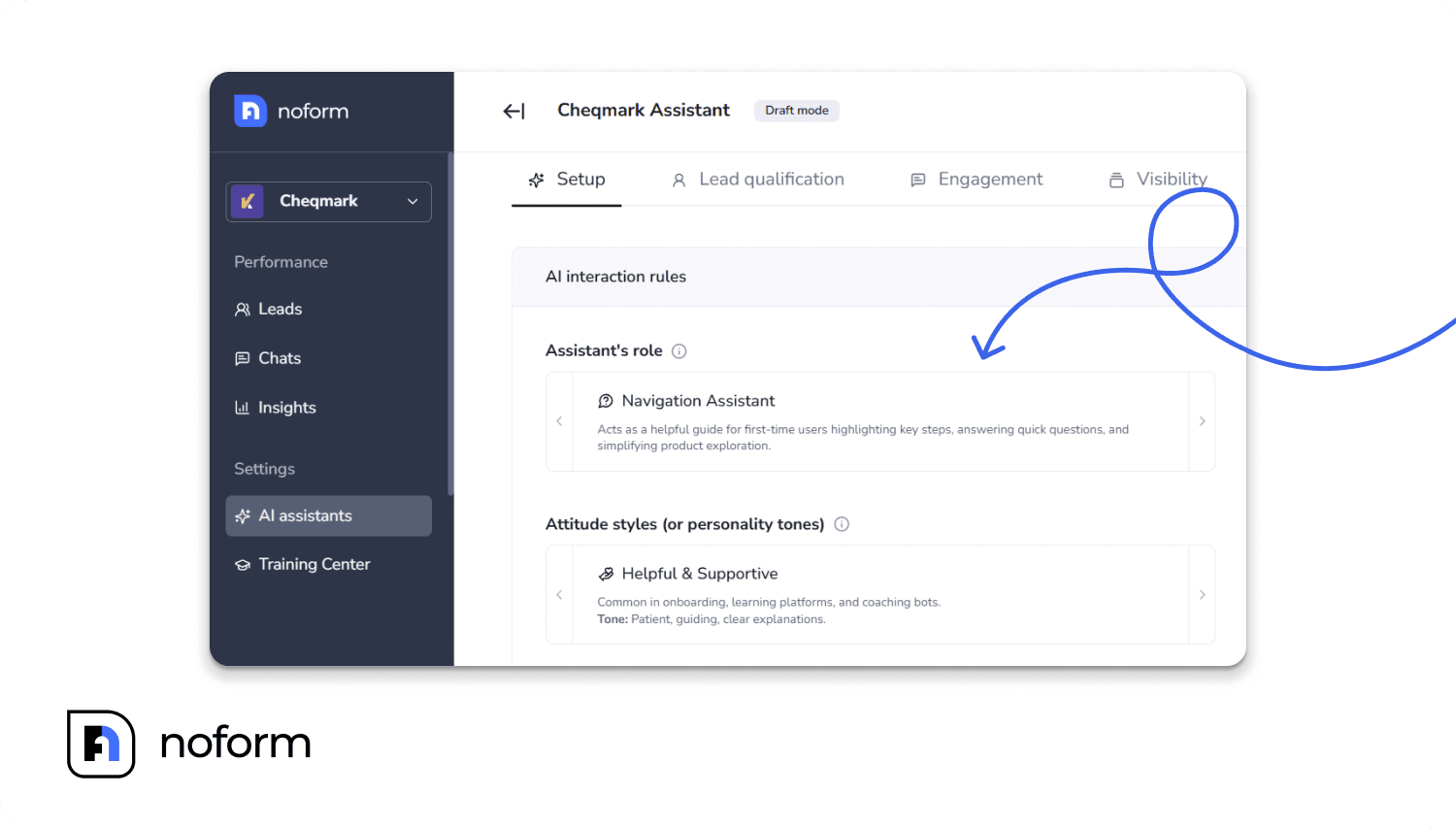1456x828 pixels.
Task: Click the Assistant's role info tooltip icon
Action: click(678, 350)
